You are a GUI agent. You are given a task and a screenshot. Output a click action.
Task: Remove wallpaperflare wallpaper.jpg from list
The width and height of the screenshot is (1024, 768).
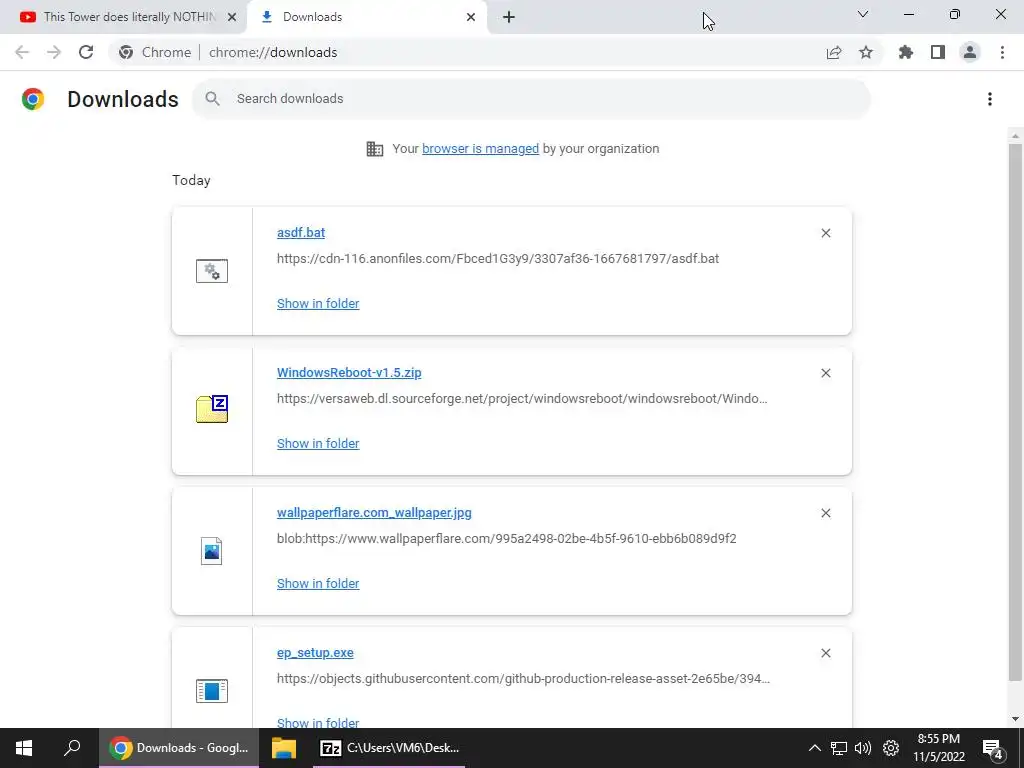pos(825,513)
